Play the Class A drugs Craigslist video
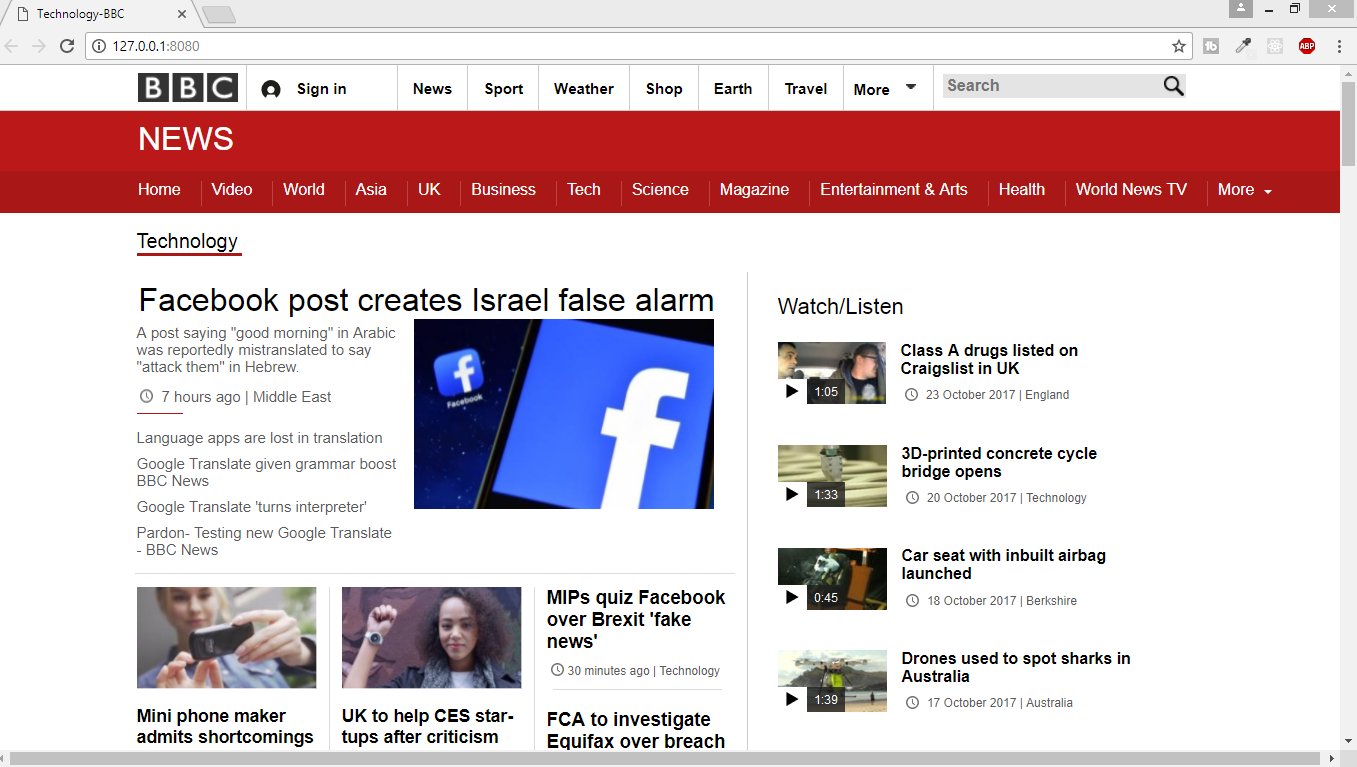 coord(792,391)
